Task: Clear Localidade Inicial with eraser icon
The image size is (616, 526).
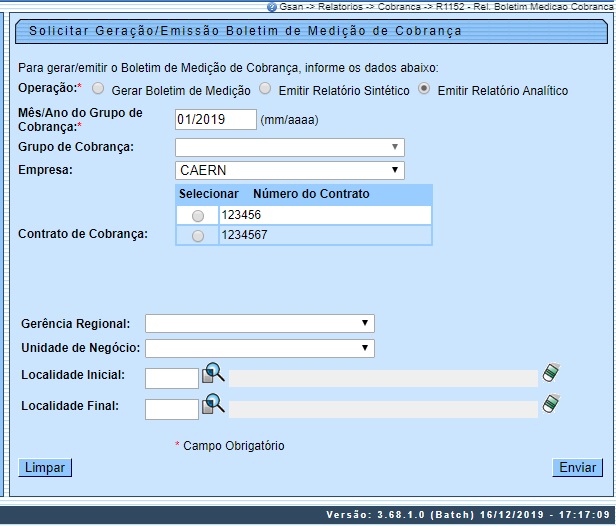Action: (x=551, y=373)
